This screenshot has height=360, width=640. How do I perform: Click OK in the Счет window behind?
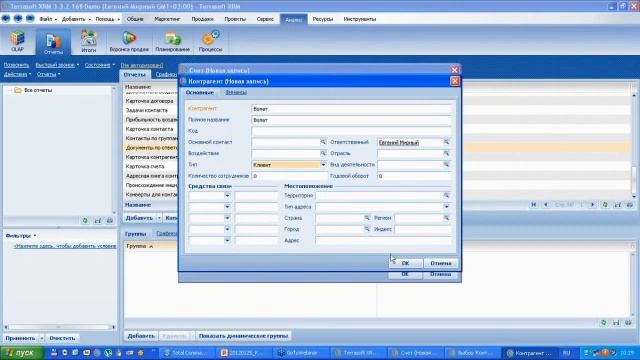click(x=405, y=274)
